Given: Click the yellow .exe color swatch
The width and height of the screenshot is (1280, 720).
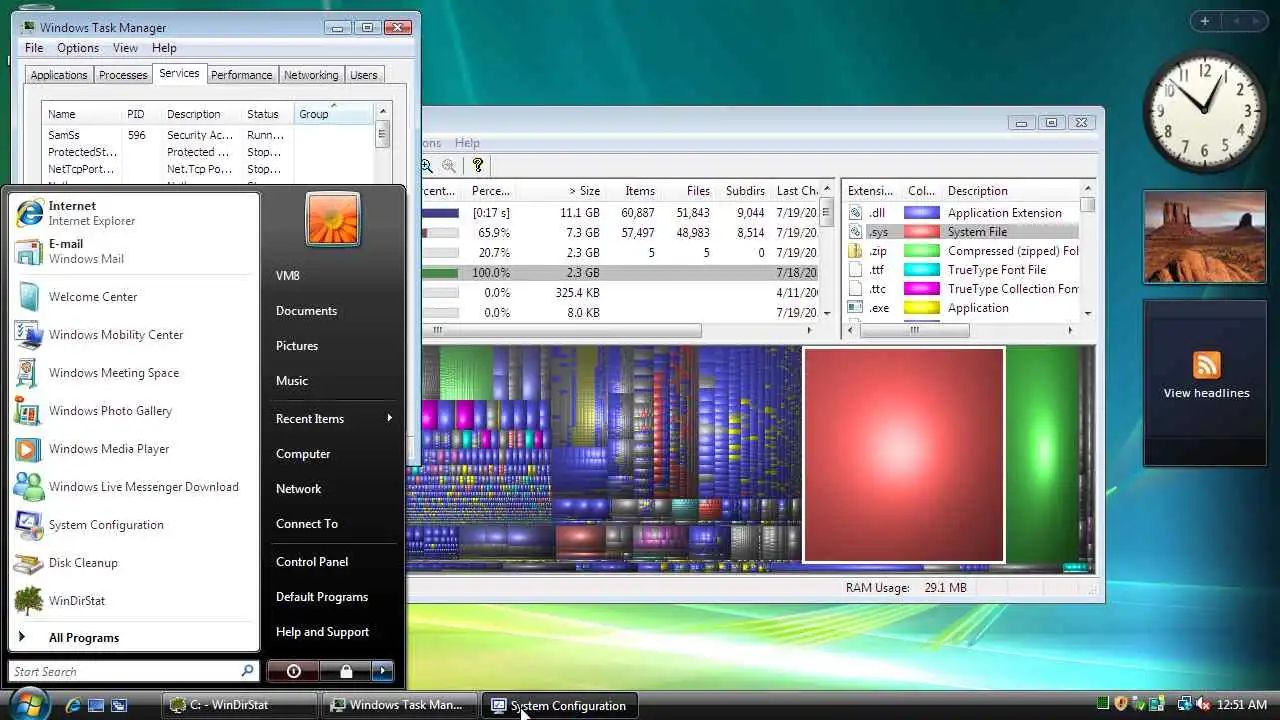Looking at the screenshot, I should [x=921, y=308].
